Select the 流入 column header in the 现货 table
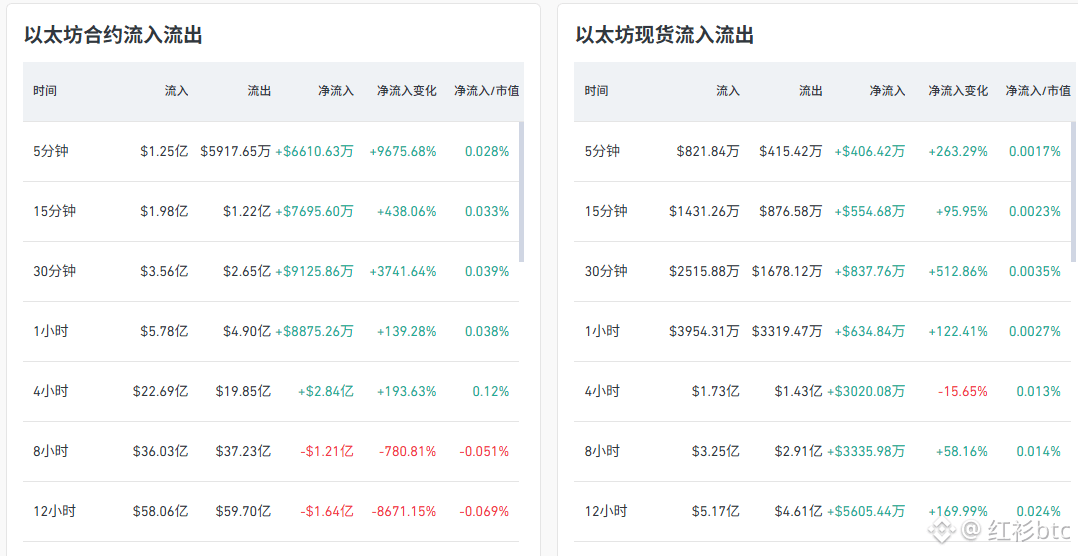This screenshot has height=556, width=1078. point(727,91)
